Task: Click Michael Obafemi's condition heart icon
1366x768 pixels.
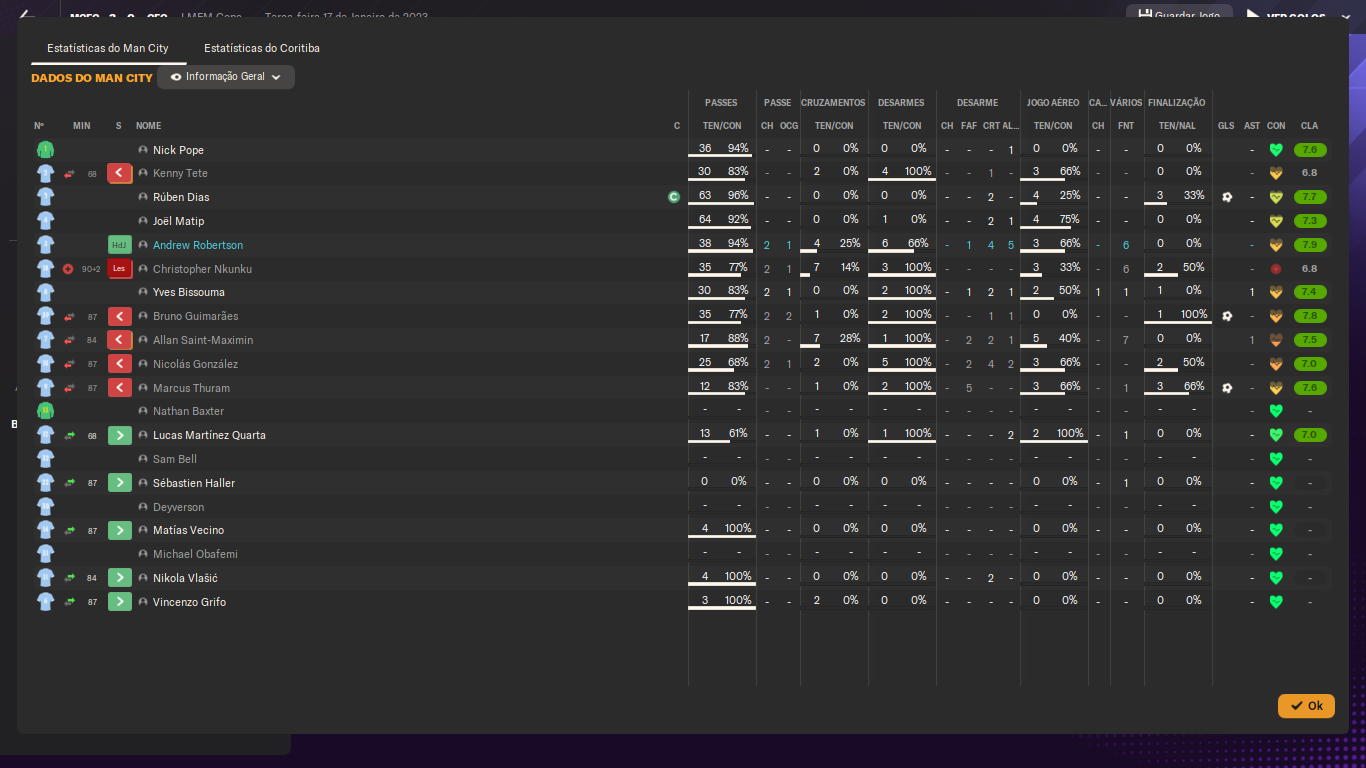Action: click(x=1275, y=554)
